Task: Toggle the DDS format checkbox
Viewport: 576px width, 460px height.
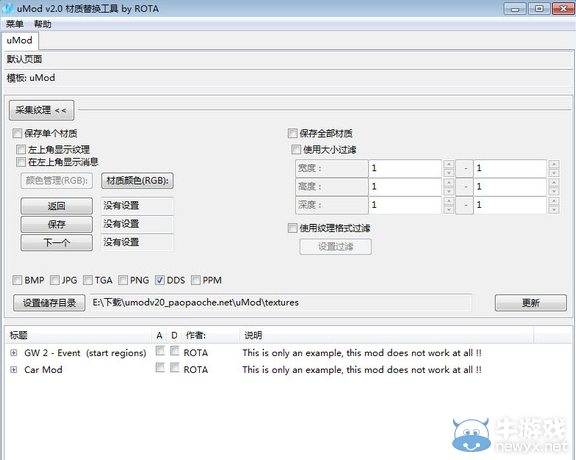Action: [x=159, y=280]
